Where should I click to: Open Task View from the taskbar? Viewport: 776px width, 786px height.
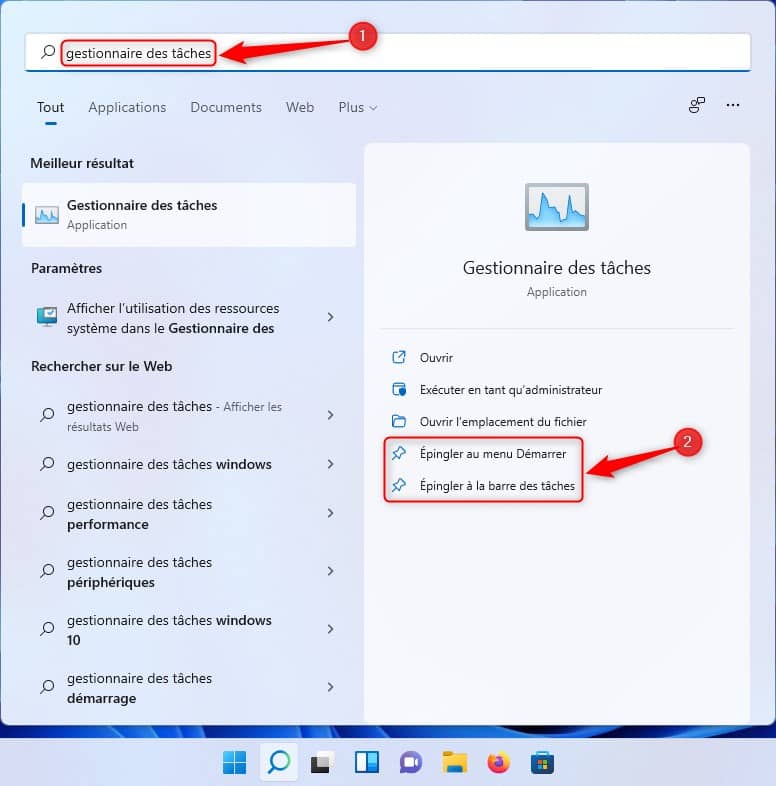click(322, 763)
